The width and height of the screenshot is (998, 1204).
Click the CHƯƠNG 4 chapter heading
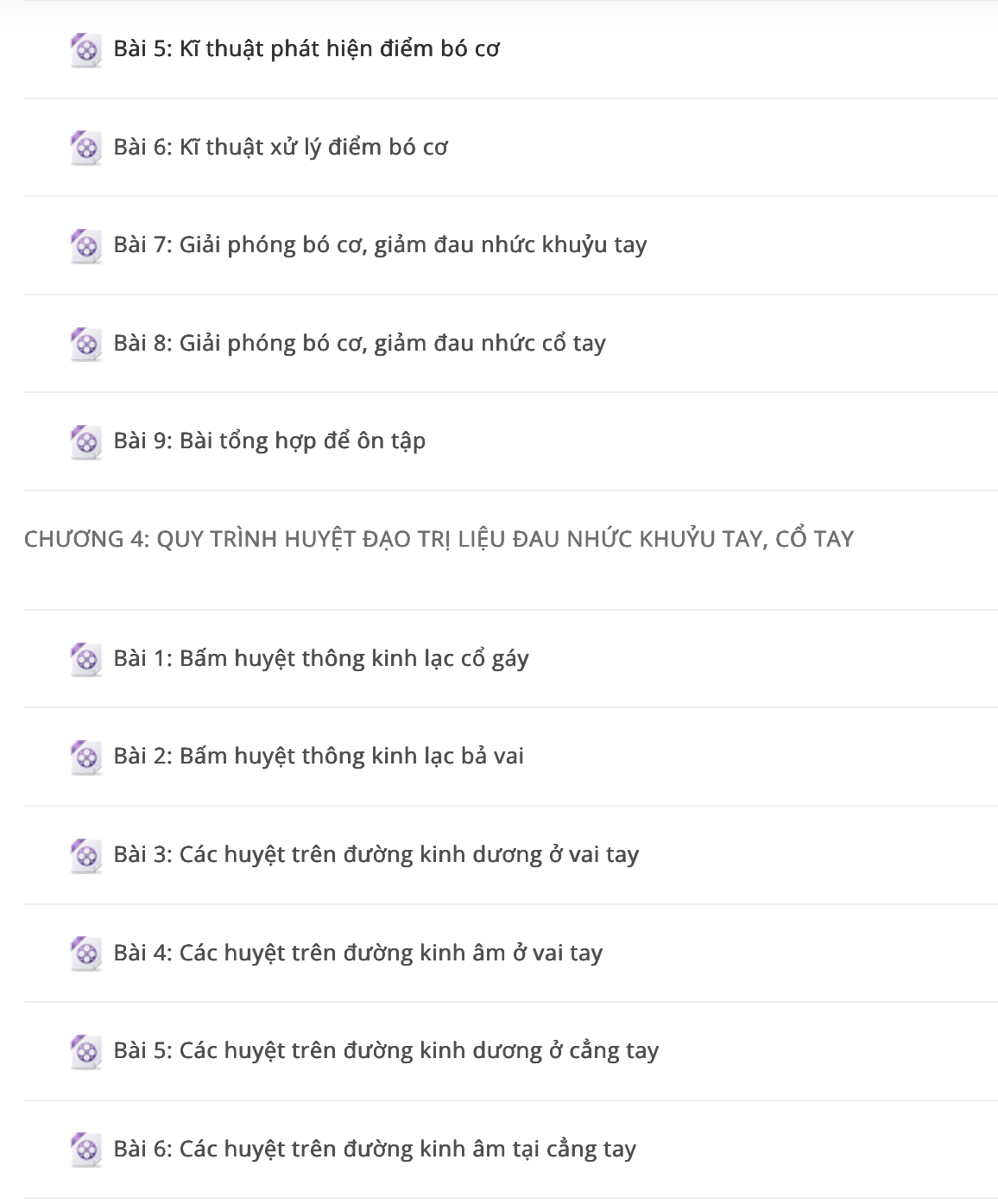click(439, 539)
